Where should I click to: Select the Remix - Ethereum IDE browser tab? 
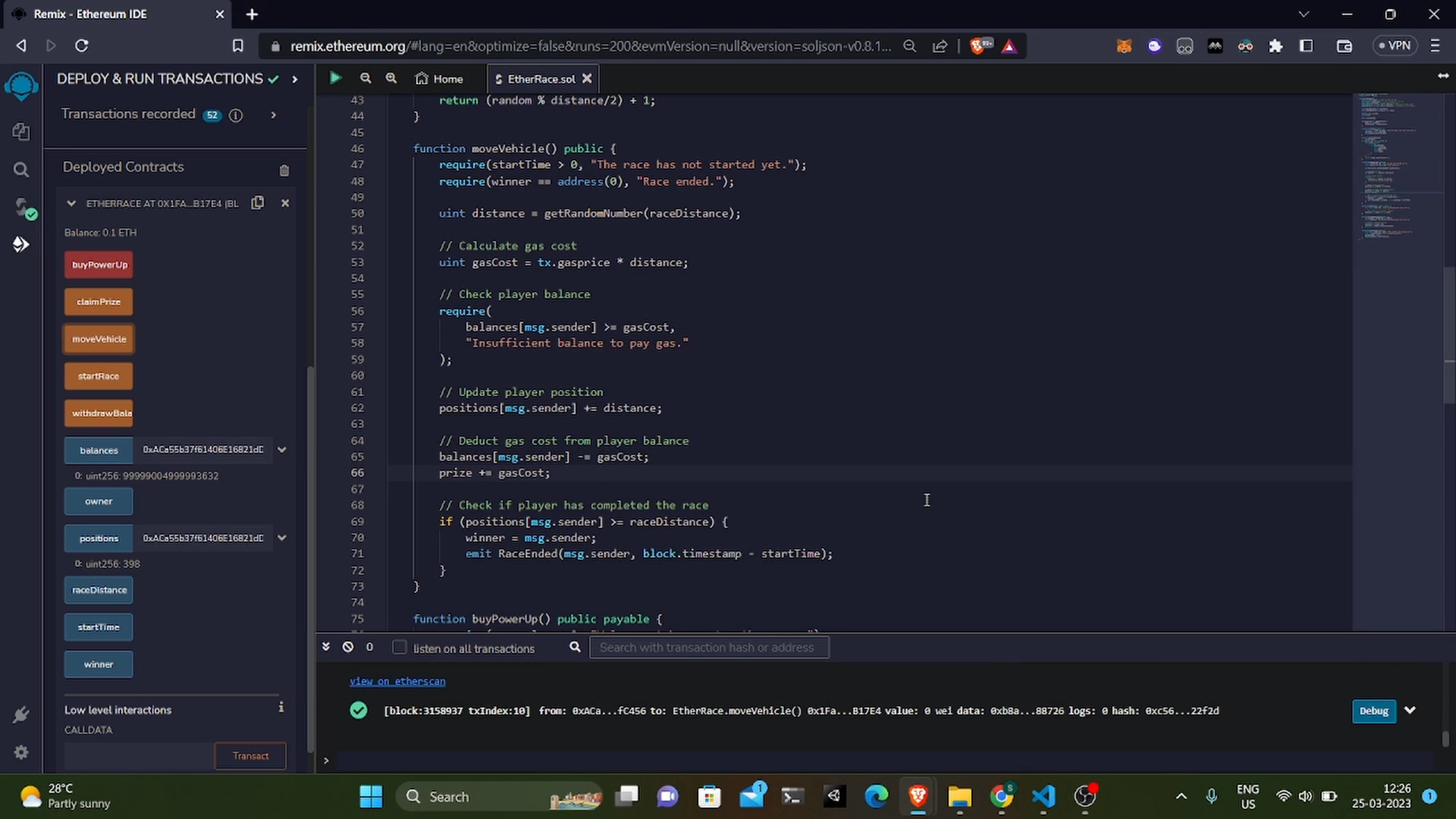click(118, 14)
